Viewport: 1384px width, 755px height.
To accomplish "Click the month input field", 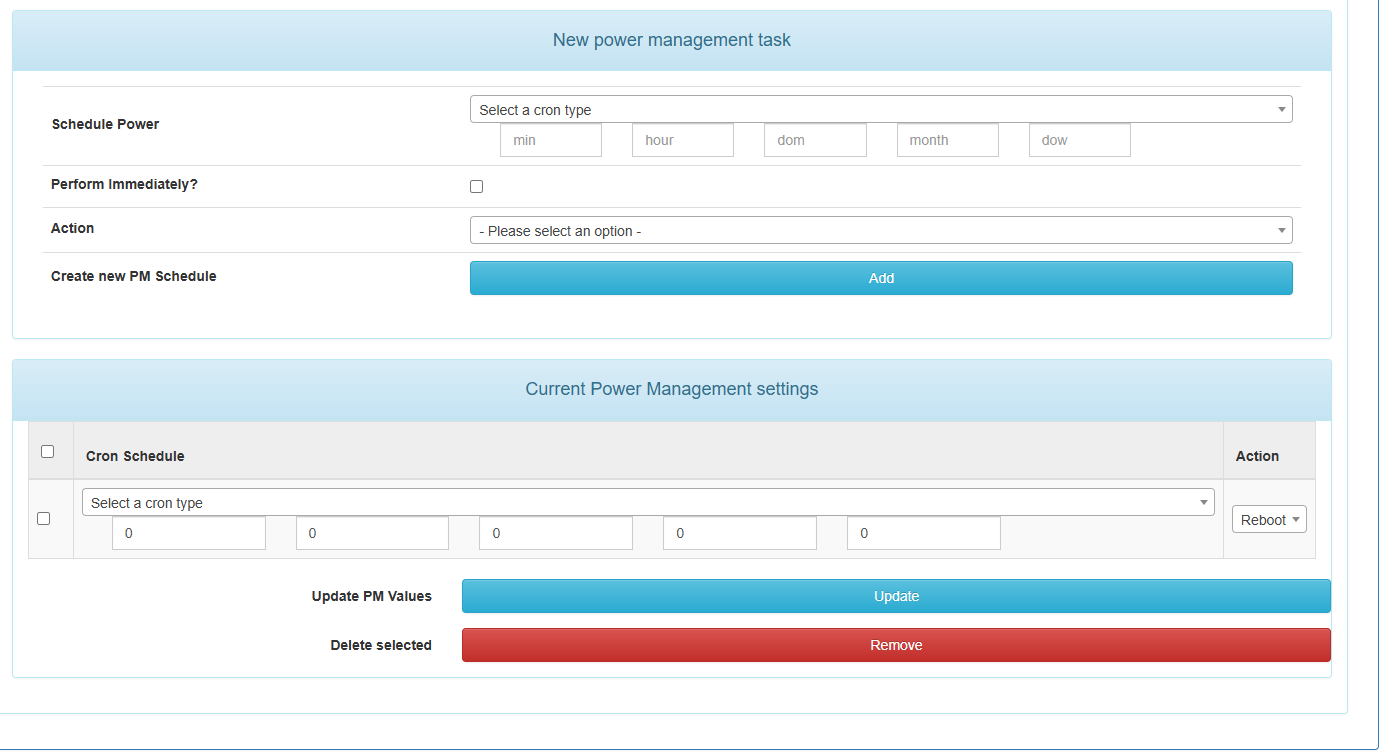I will 947,140.
